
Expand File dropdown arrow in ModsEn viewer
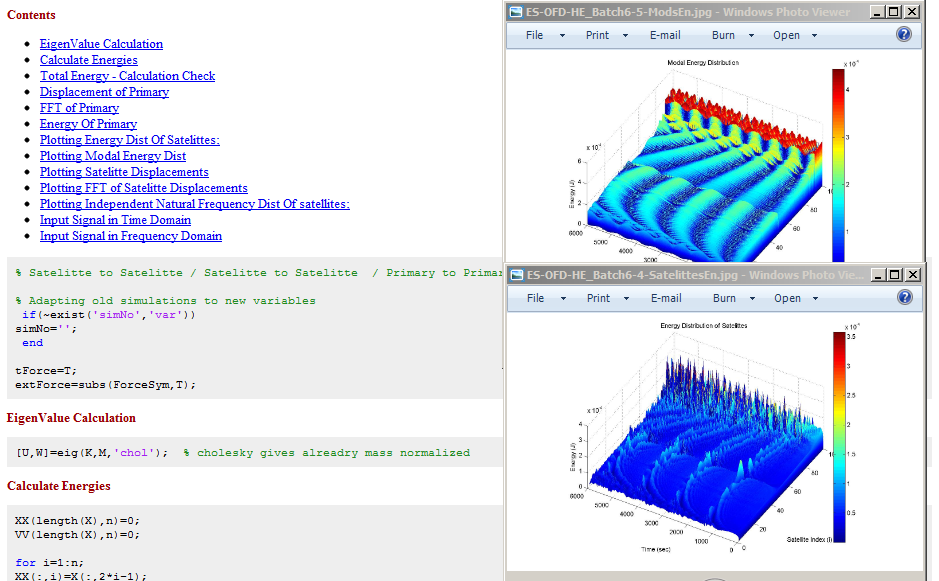tap(562, 36)
